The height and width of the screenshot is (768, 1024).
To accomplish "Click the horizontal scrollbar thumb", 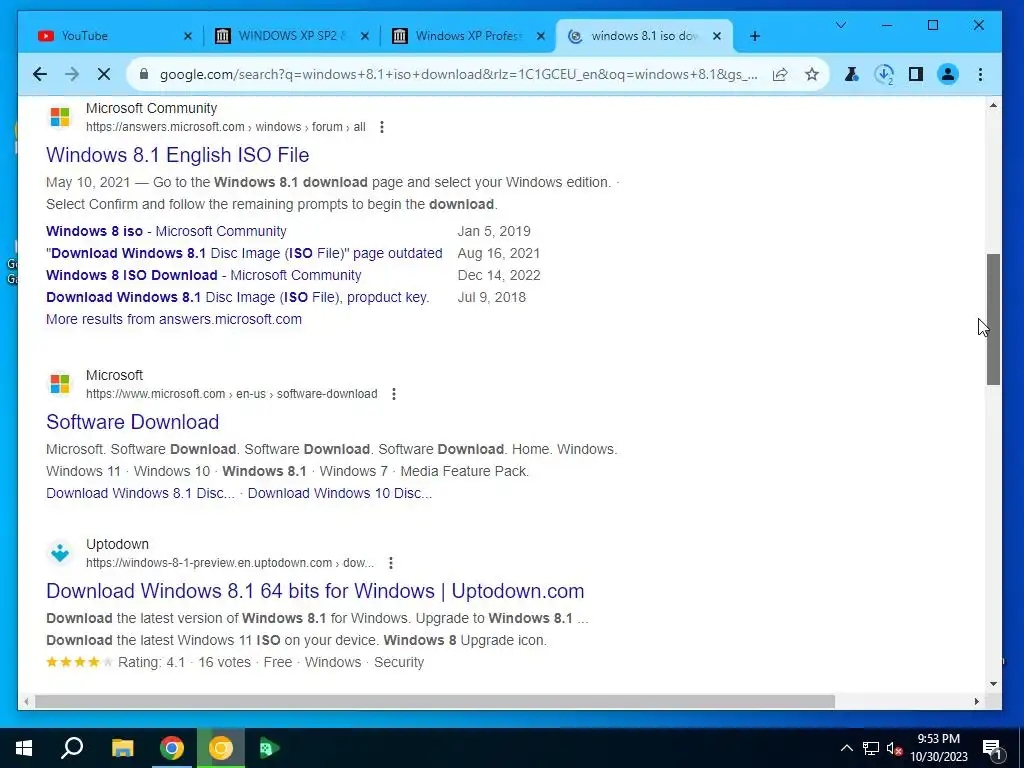I will pyautogui.click(x=435, y=701).
